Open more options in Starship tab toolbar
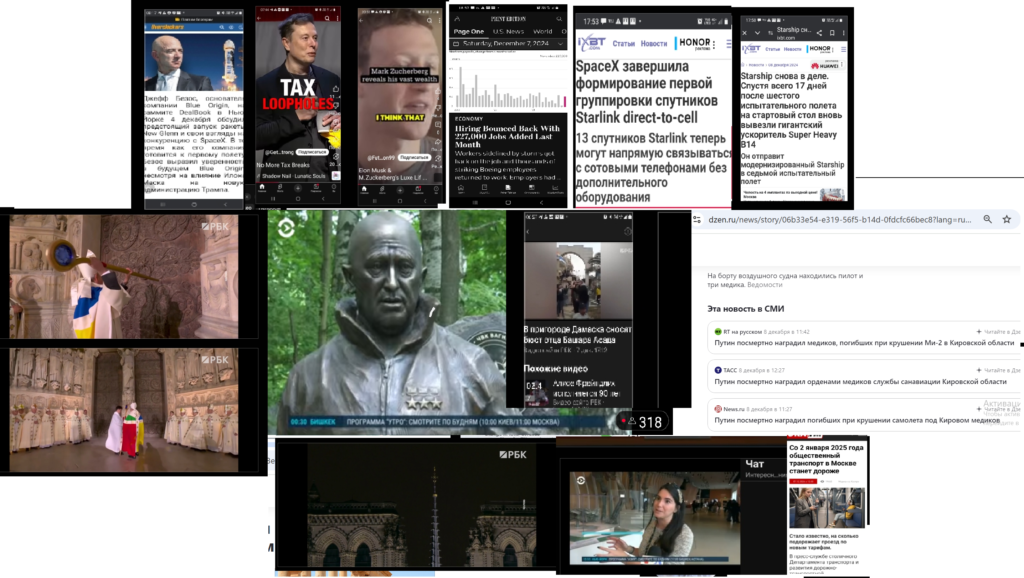 (843, 33)
